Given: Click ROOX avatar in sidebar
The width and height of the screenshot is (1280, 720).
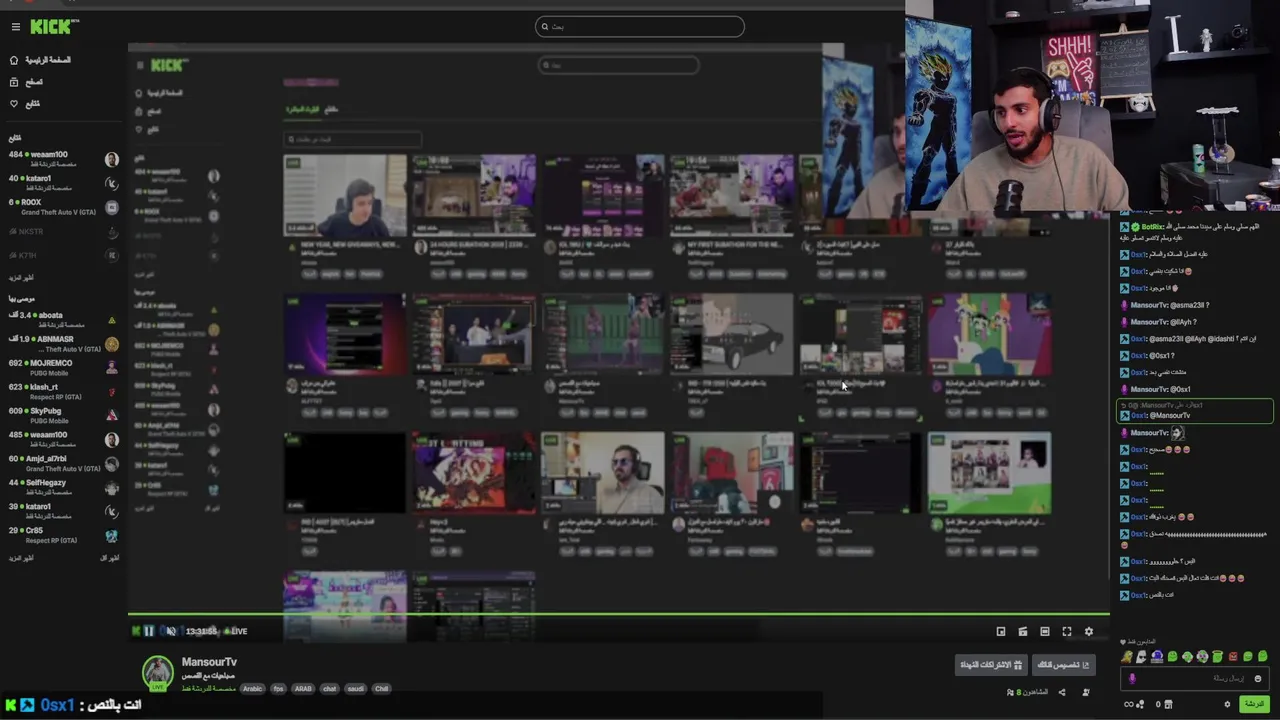Looking at the screenshot, I should 112,207.
